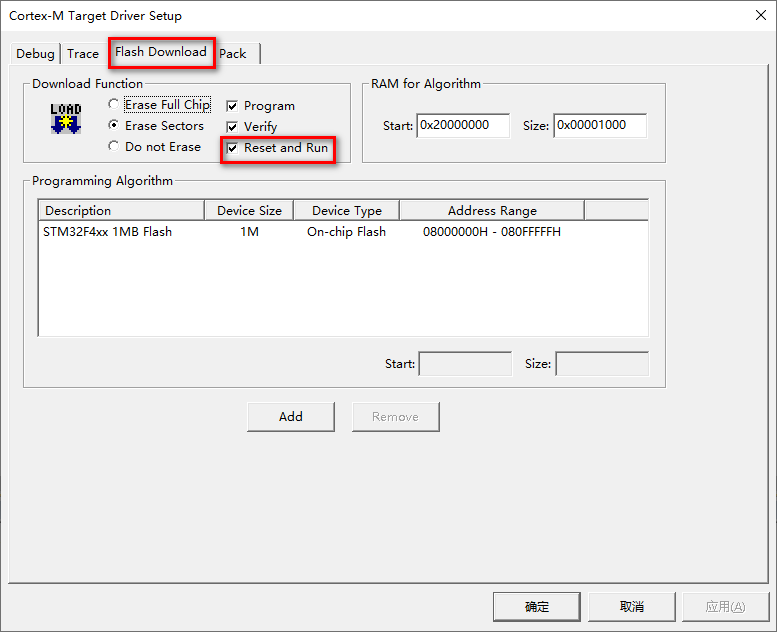Open the Trace tab
Screen dimensions: 777x632
(x=83, y=54)
